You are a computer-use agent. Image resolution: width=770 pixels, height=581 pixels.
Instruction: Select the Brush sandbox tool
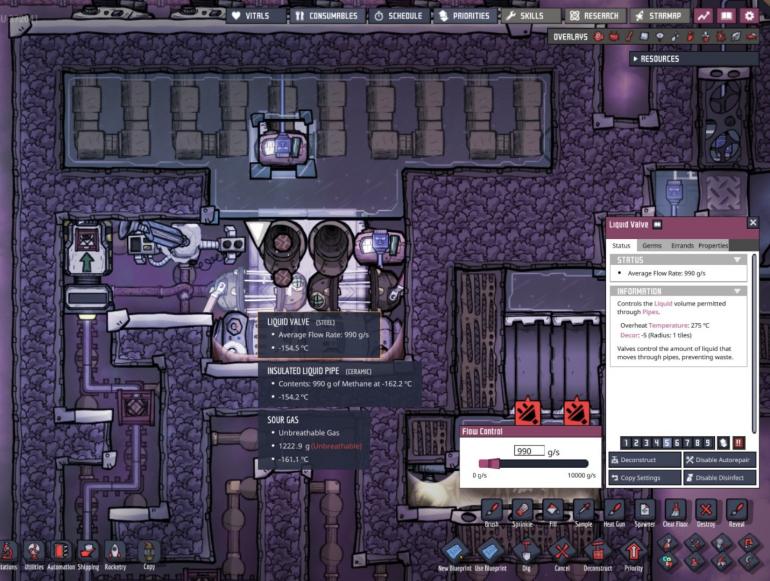click(x=492, y=512)
